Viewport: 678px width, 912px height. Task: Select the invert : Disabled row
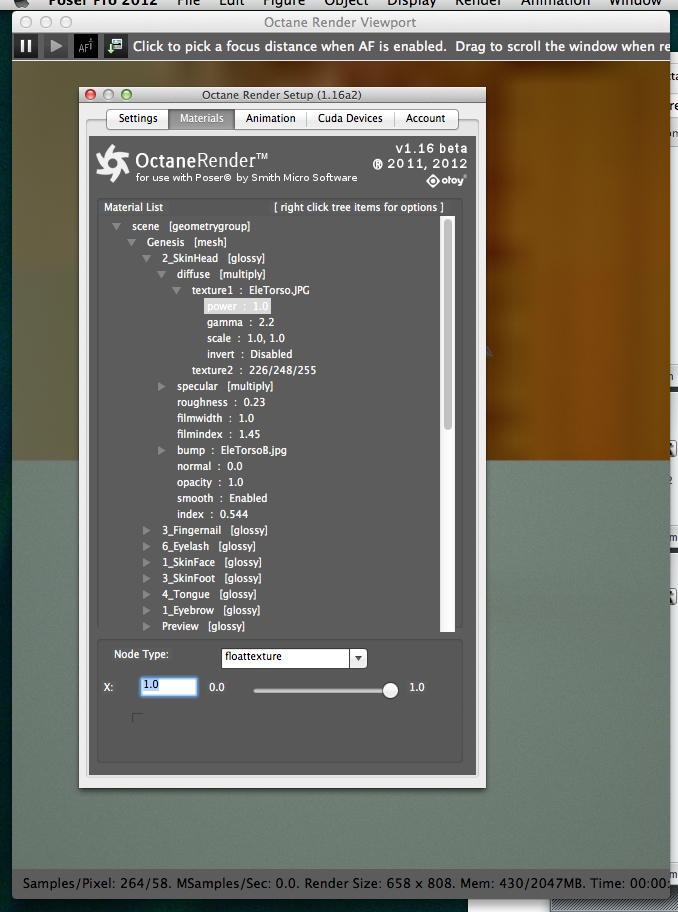point(249,354)
